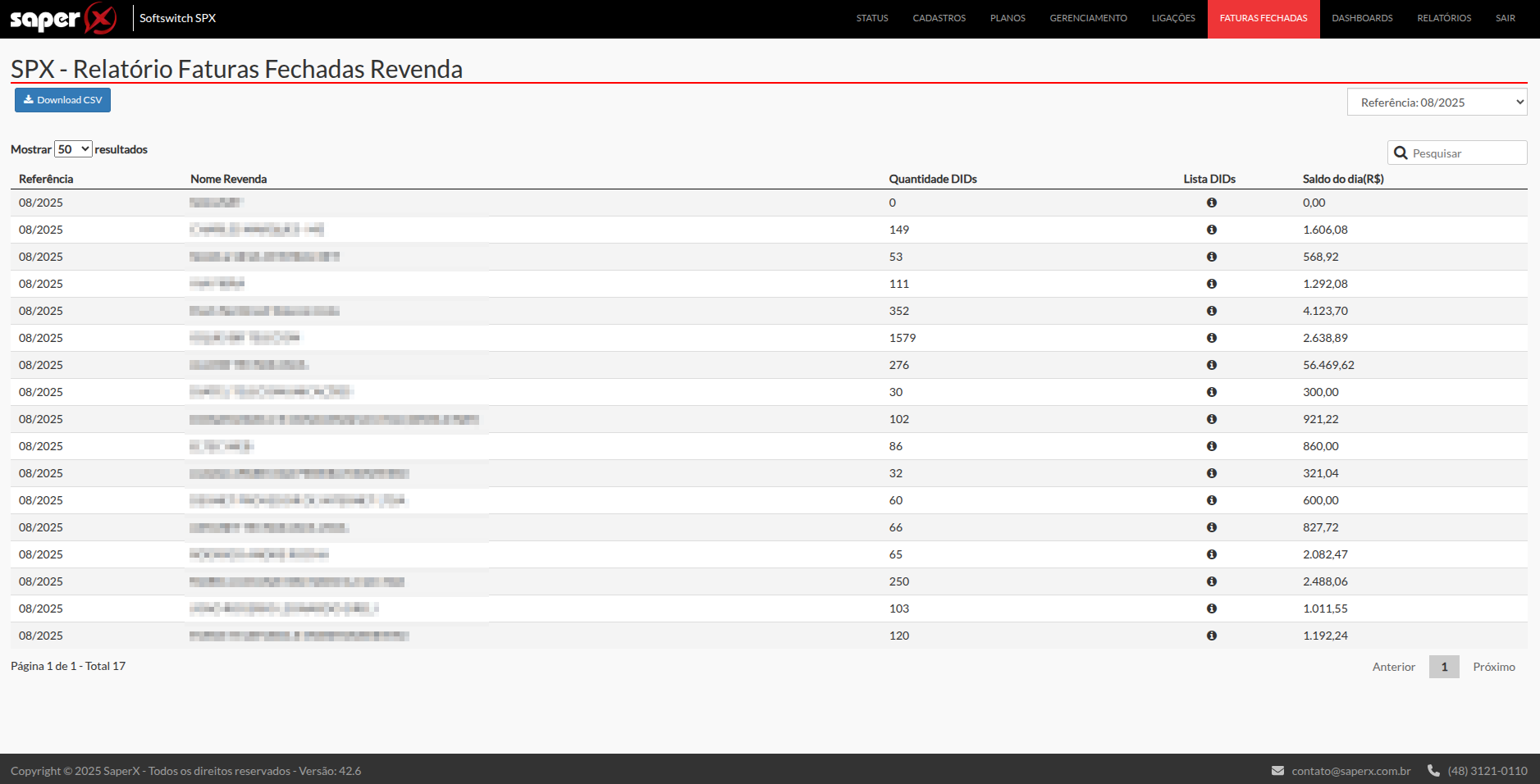
Task: Open the LIGAÇÕES menu
Action: click(1173, 18)
